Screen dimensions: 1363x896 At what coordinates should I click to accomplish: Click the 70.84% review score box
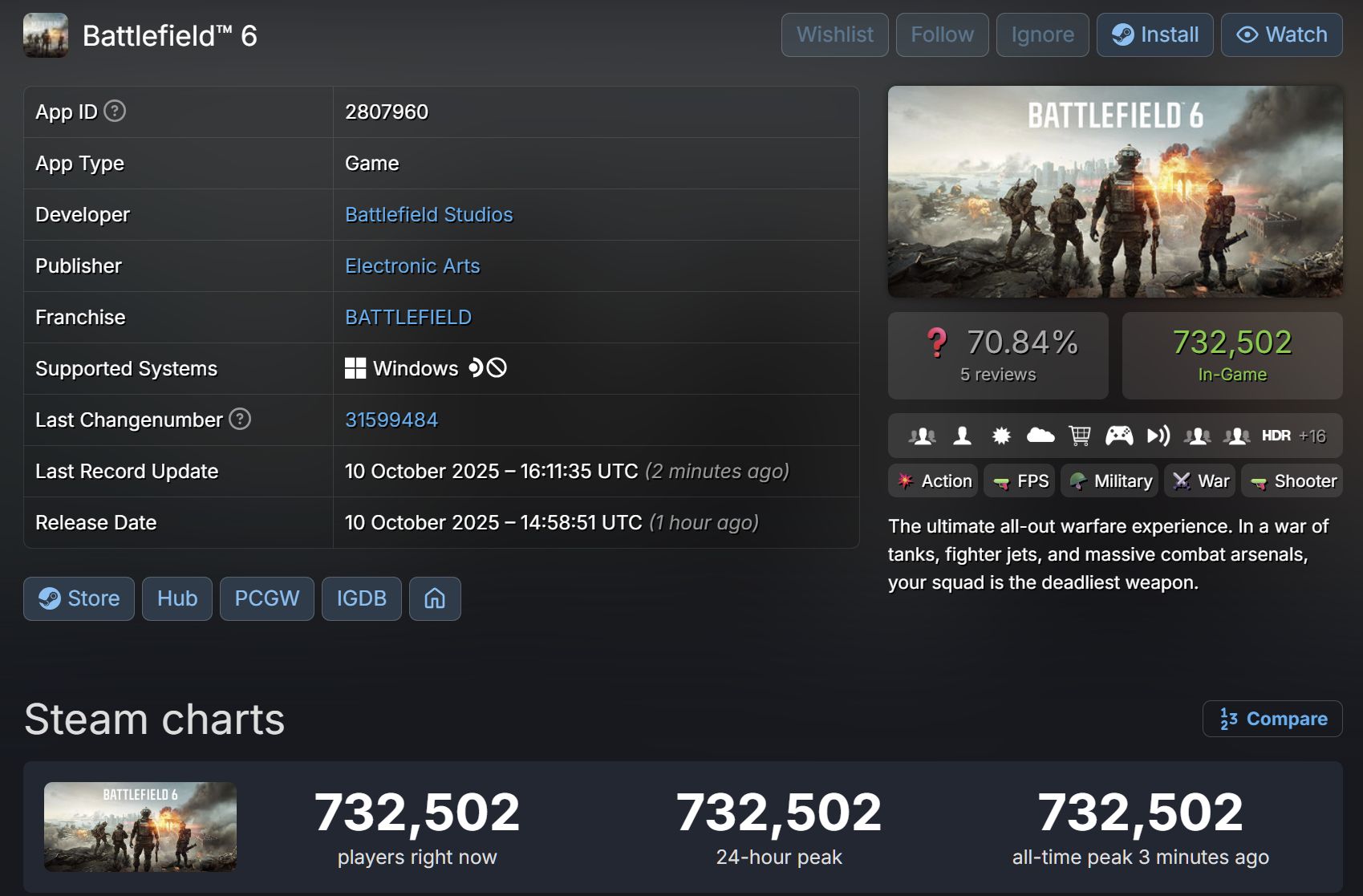click(998, 355)
